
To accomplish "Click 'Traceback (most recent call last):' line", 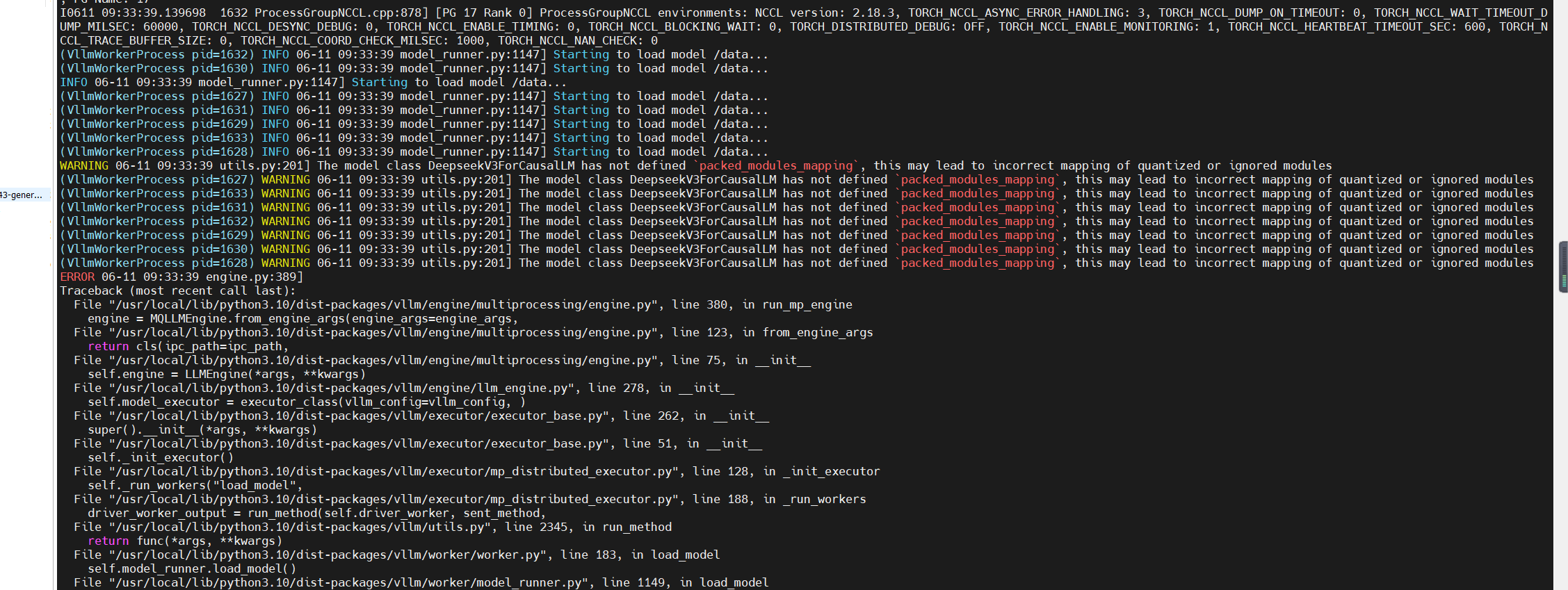I will pos(178,290).
